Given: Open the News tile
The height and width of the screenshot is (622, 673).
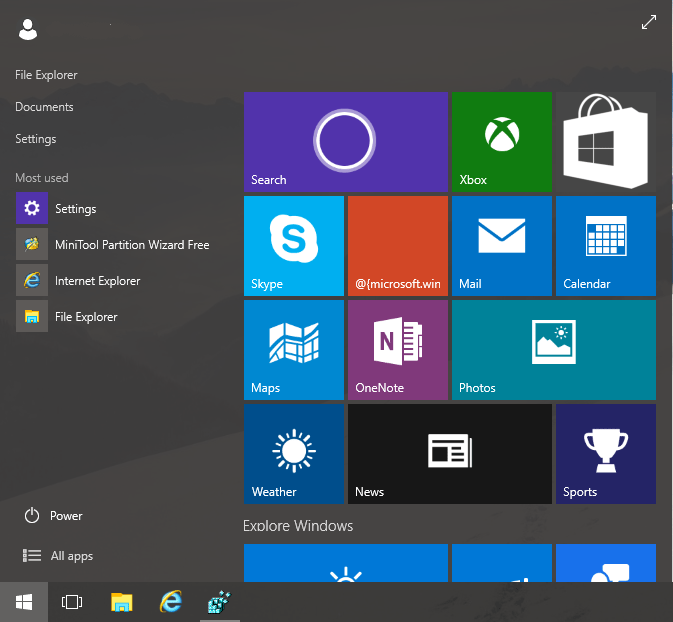Looking at the screenshot, I should pos(450,454).
